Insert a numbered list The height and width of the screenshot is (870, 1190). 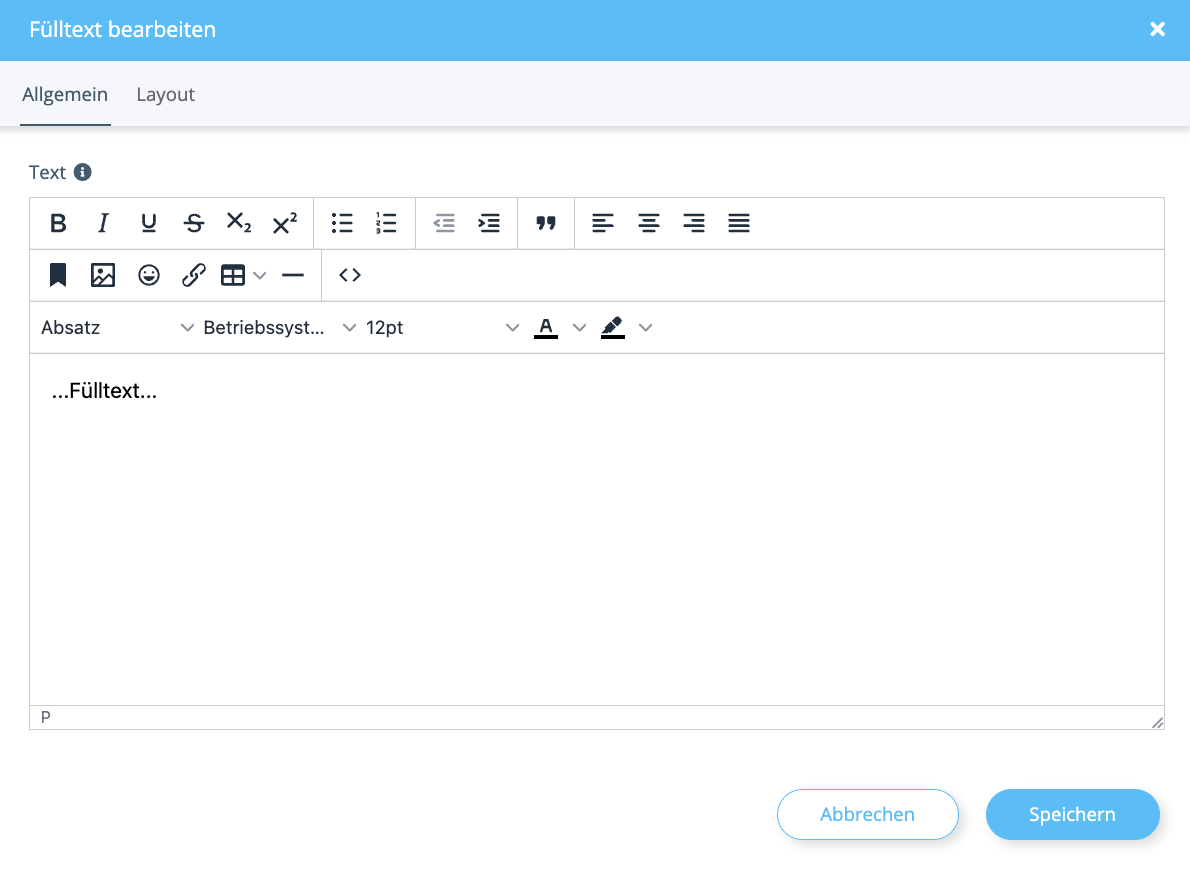click(386, 223)
